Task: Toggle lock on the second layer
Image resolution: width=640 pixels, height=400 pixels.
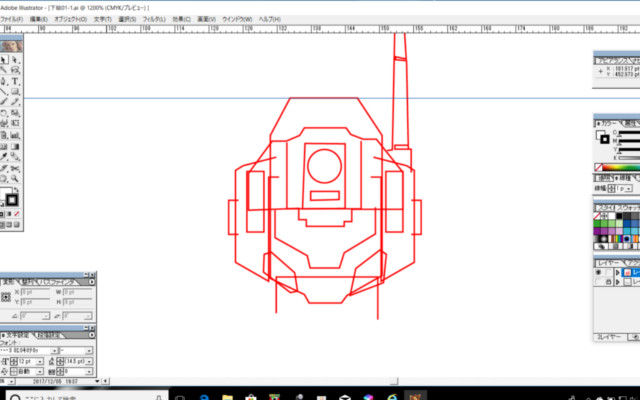Action: [608, 282]
